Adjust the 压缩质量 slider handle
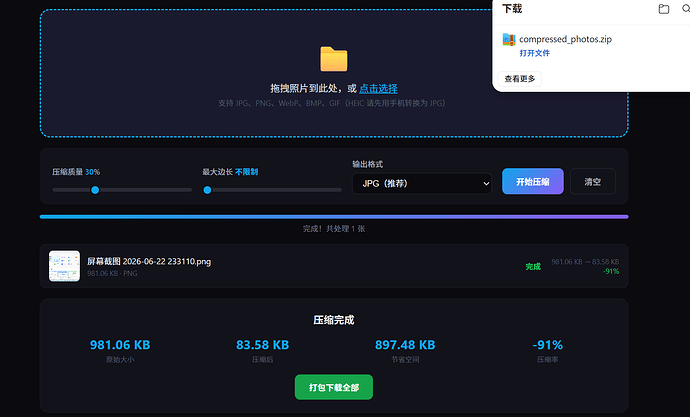This screenshot has width=690, height=417. (x=95, y=190)
